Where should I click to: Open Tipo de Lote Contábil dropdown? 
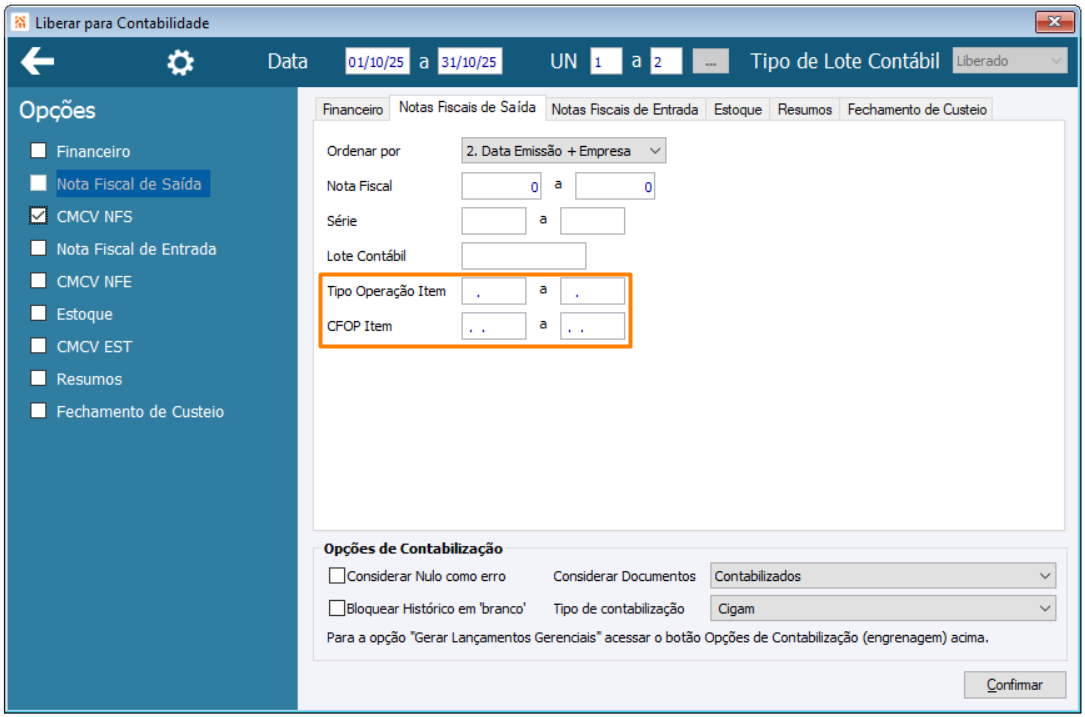tap(1010, 61)
